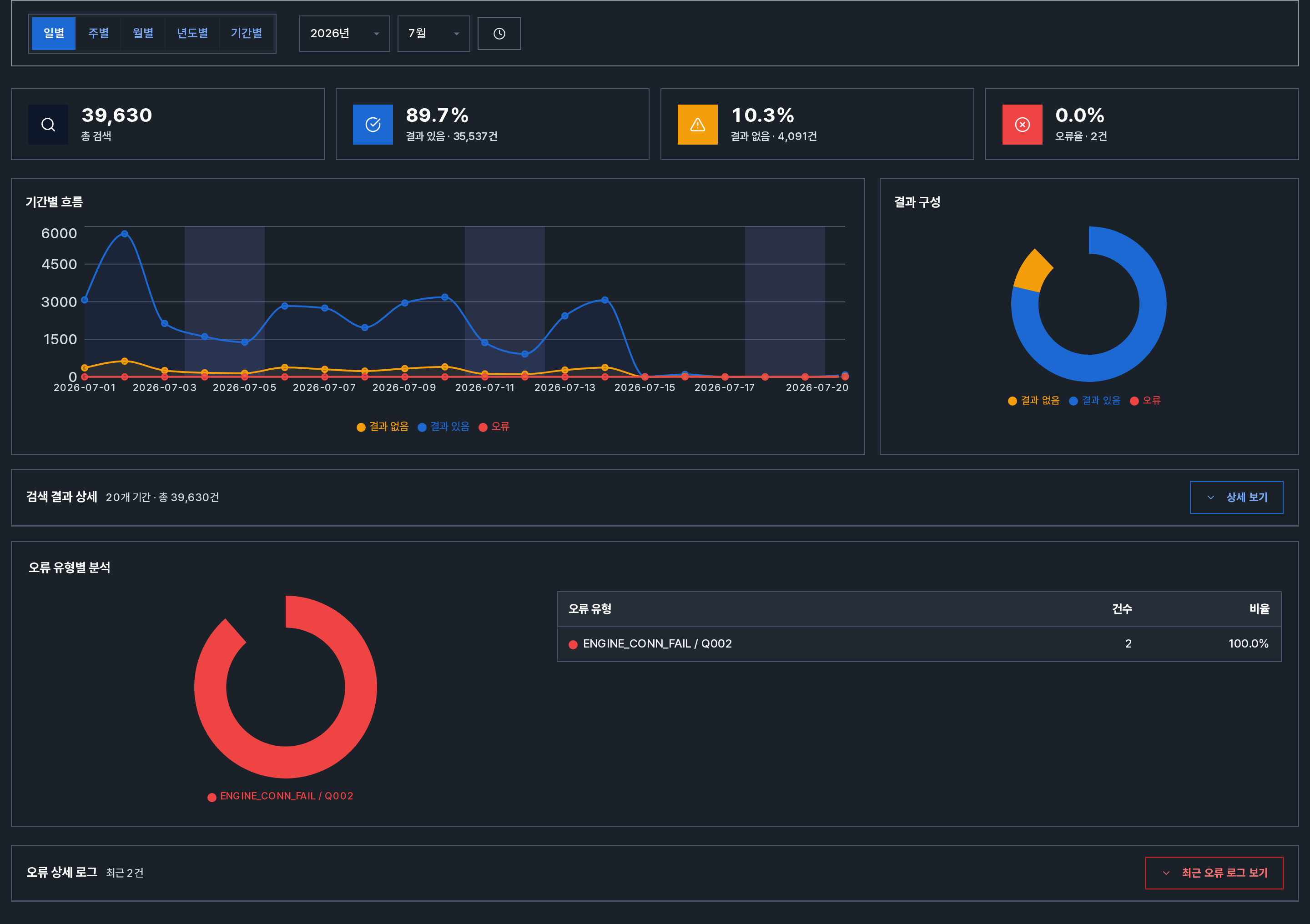
Task: Toggle 결과 있음 legend in line chart
Action: click(x=443, y=427)
